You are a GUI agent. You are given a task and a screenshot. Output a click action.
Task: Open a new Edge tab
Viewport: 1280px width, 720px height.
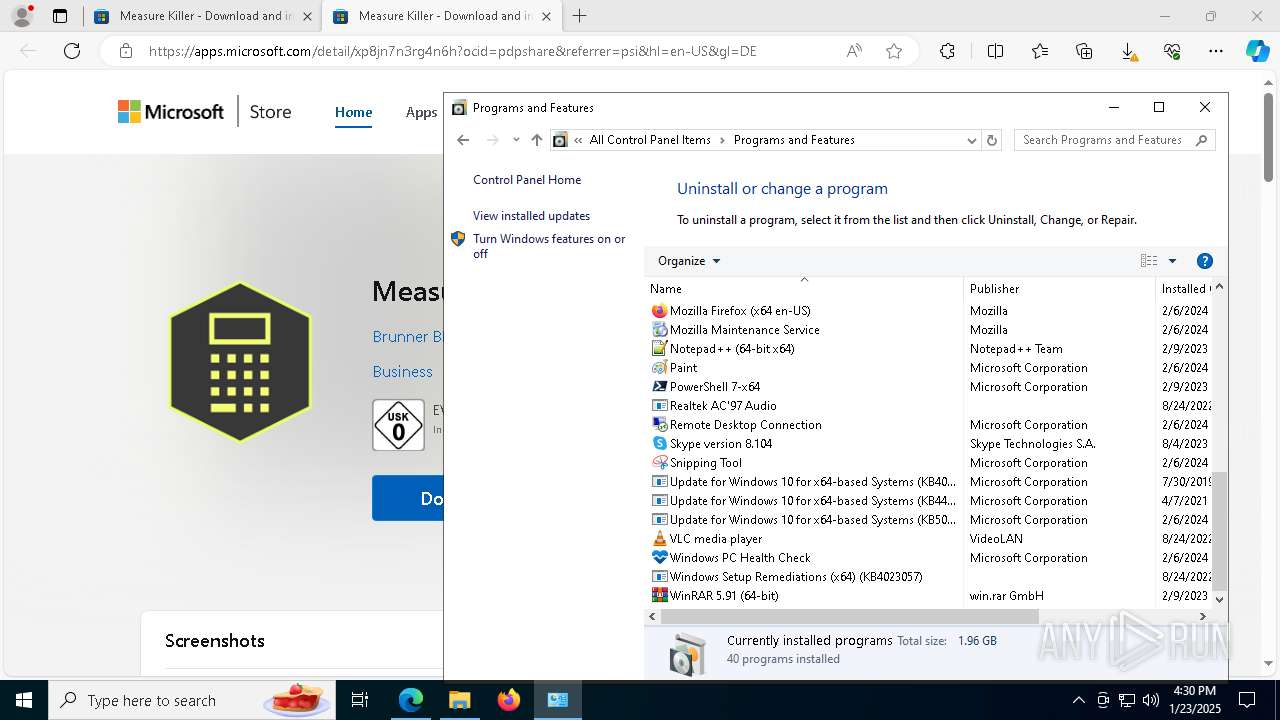pos(579,16)
